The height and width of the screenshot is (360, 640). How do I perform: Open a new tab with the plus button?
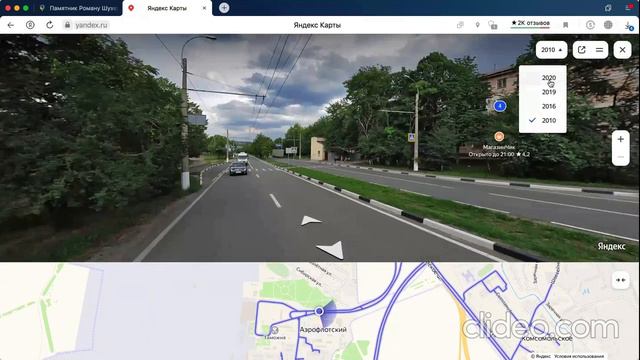click(x=224, y=8)
